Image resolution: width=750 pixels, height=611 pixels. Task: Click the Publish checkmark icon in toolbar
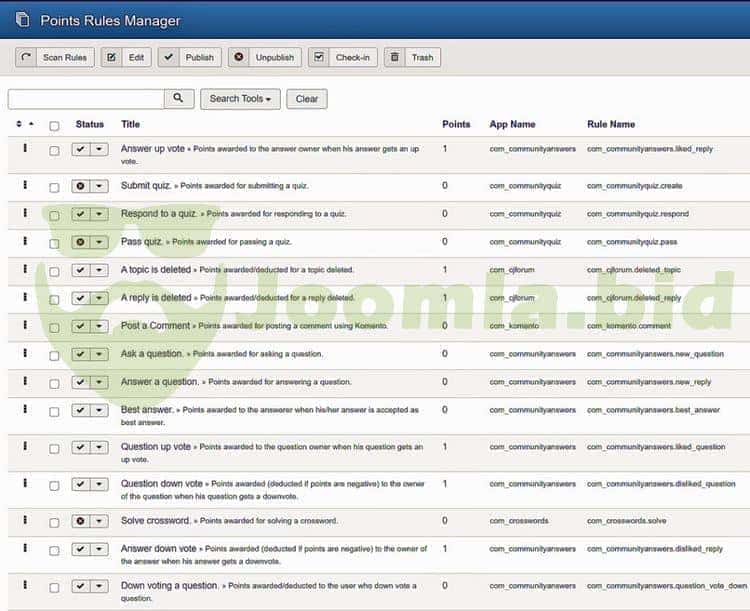coord(168,57)
